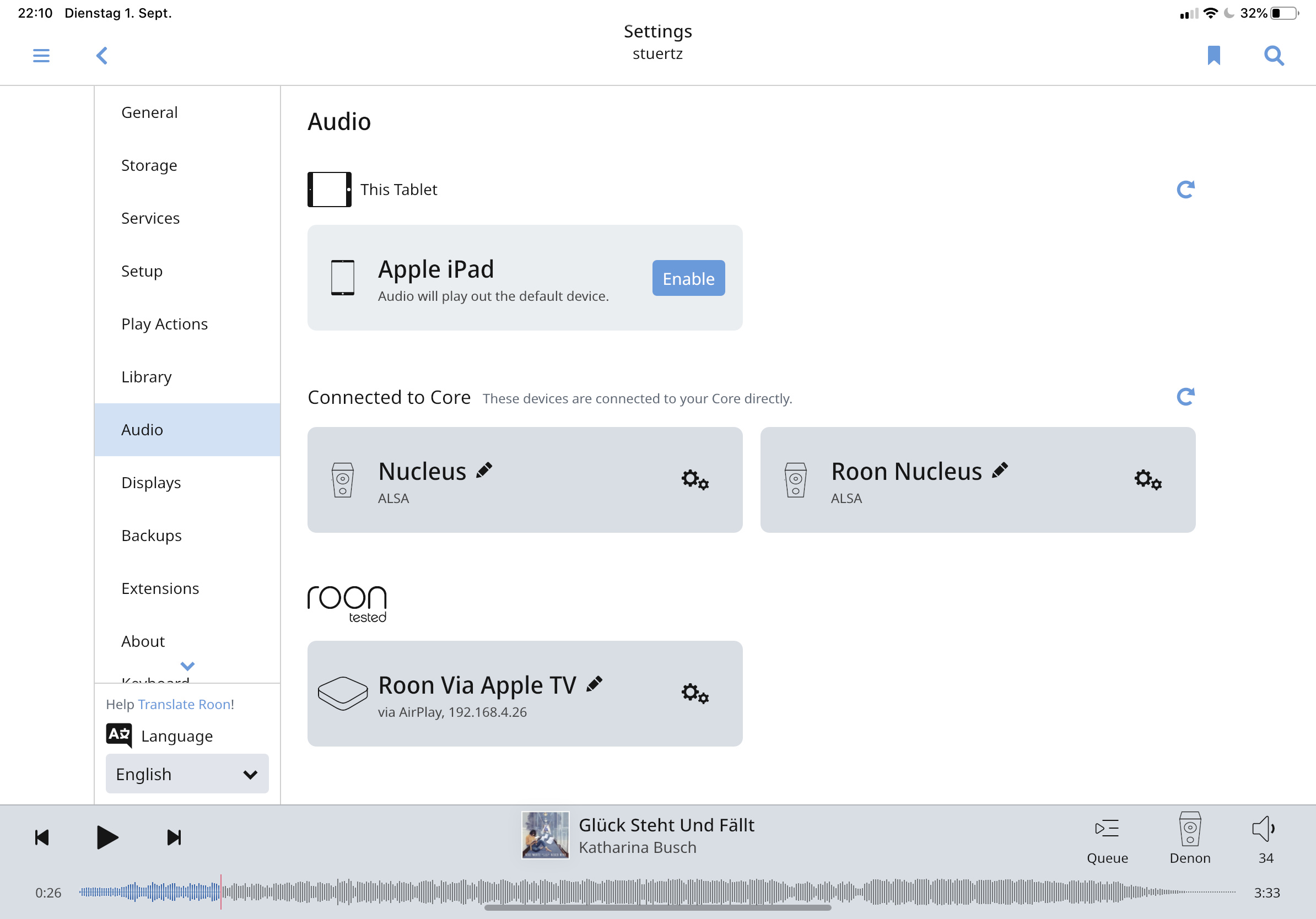Viewport: 1316px width, 919px height.
Task: Open device settings gears for Roon Via Apple TV
Action: point(695,693)
